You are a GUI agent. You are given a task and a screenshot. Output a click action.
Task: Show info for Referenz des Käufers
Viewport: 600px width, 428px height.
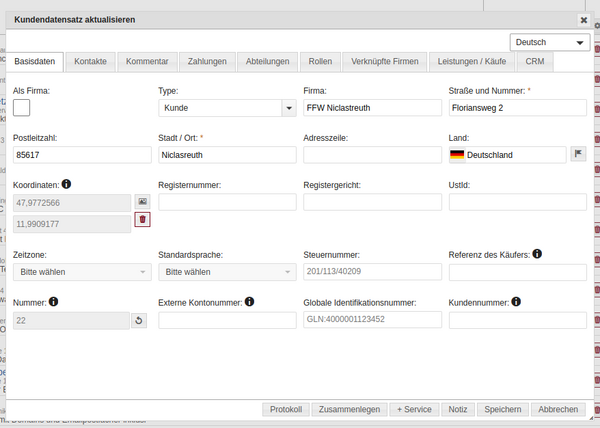[537, 254]
